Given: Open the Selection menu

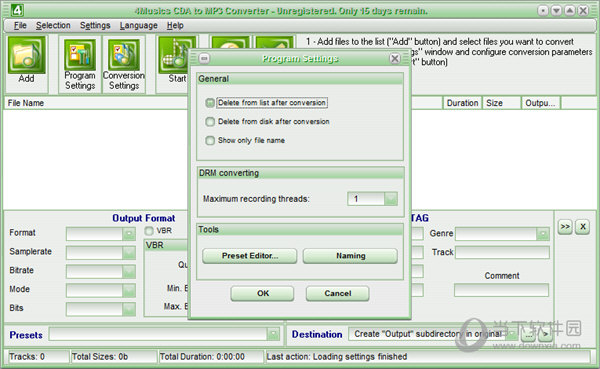Looking at the screenshot, I should pos(53,26).
